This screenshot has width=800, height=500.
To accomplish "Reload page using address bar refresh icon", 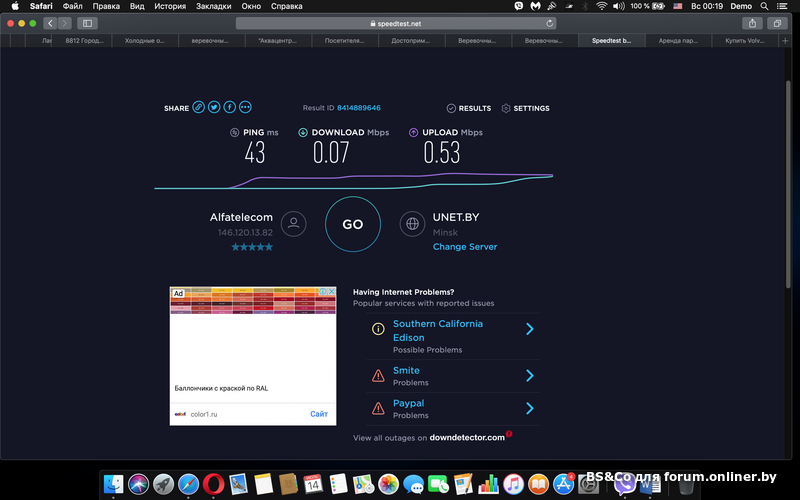I will click(x=549, y=23).
